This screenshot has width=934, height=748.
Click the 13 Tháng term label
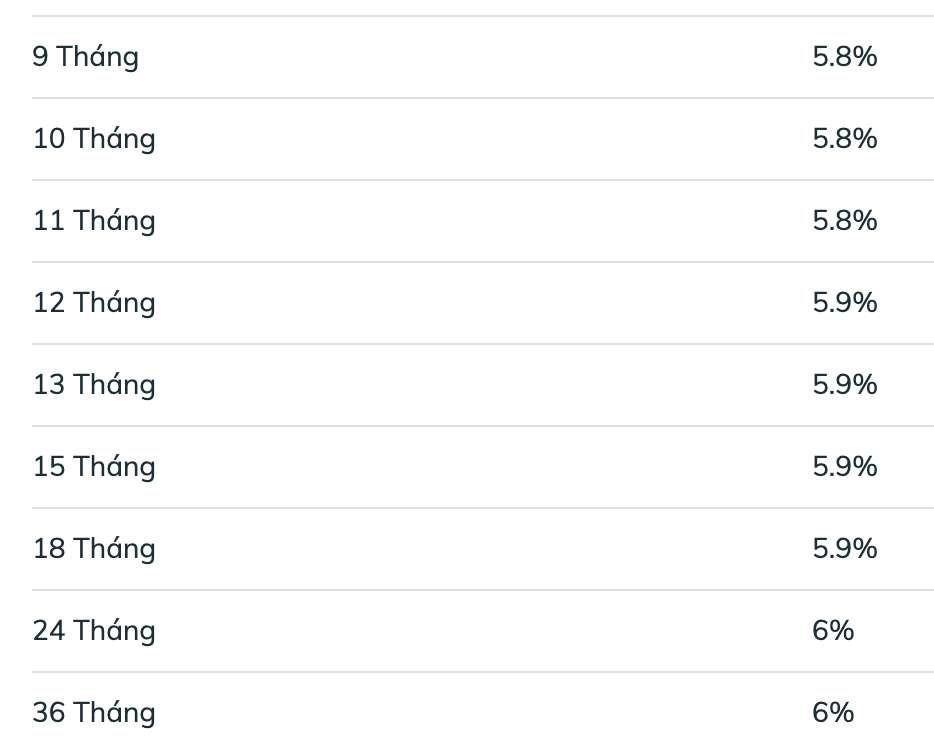tap(94, 385)
